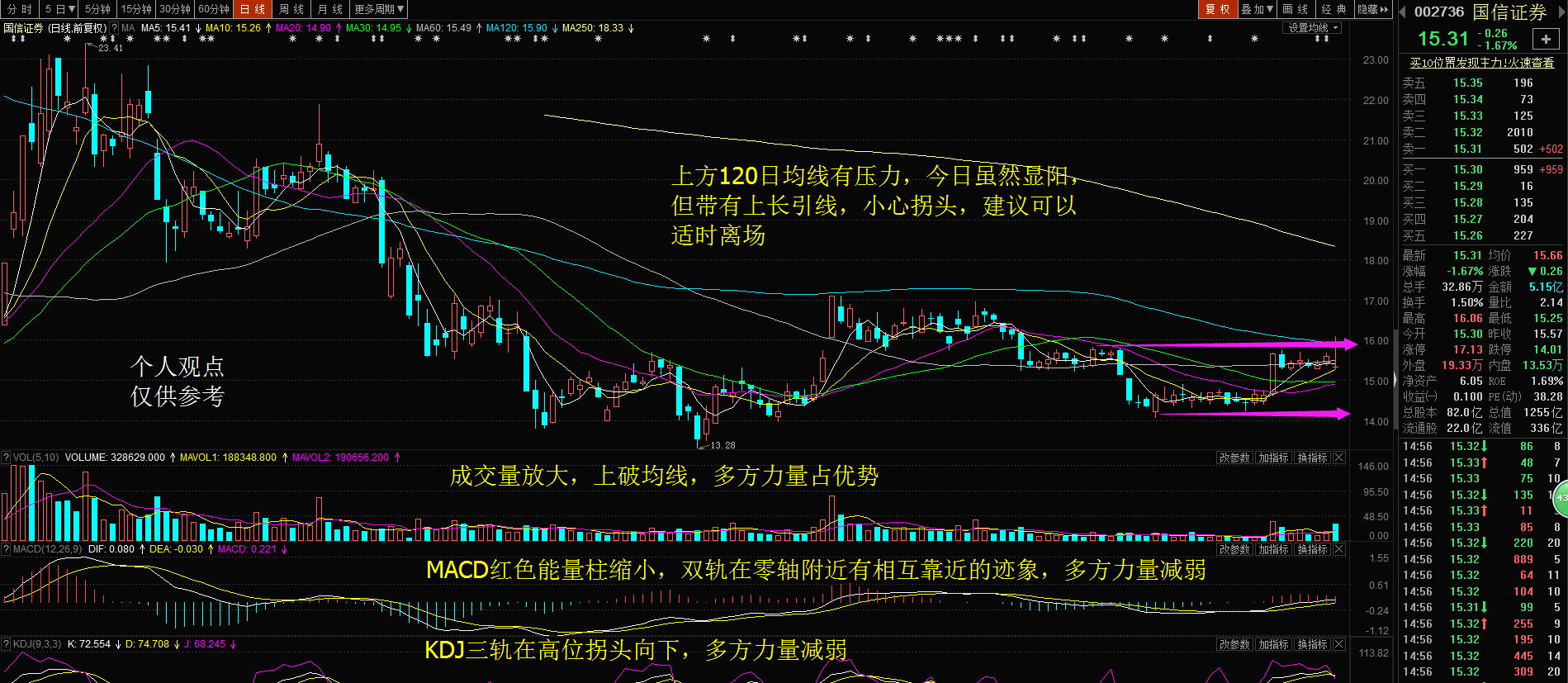This screenshot has height=683, width=1568.
Task: Click the 涨停 limit-up price 17.13
Action: click(x=1468, y=349)
